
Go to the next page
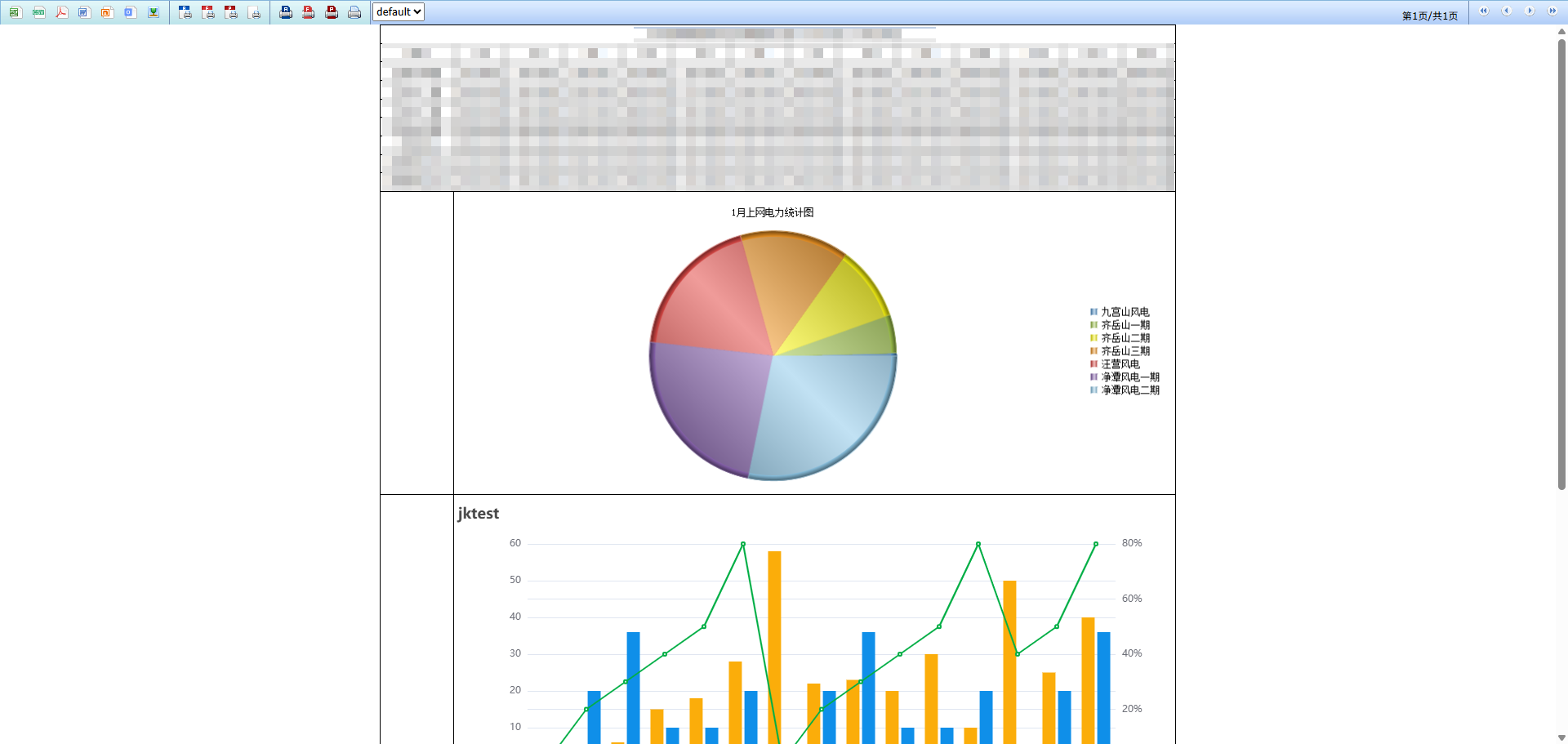(x=1530, y=11)
